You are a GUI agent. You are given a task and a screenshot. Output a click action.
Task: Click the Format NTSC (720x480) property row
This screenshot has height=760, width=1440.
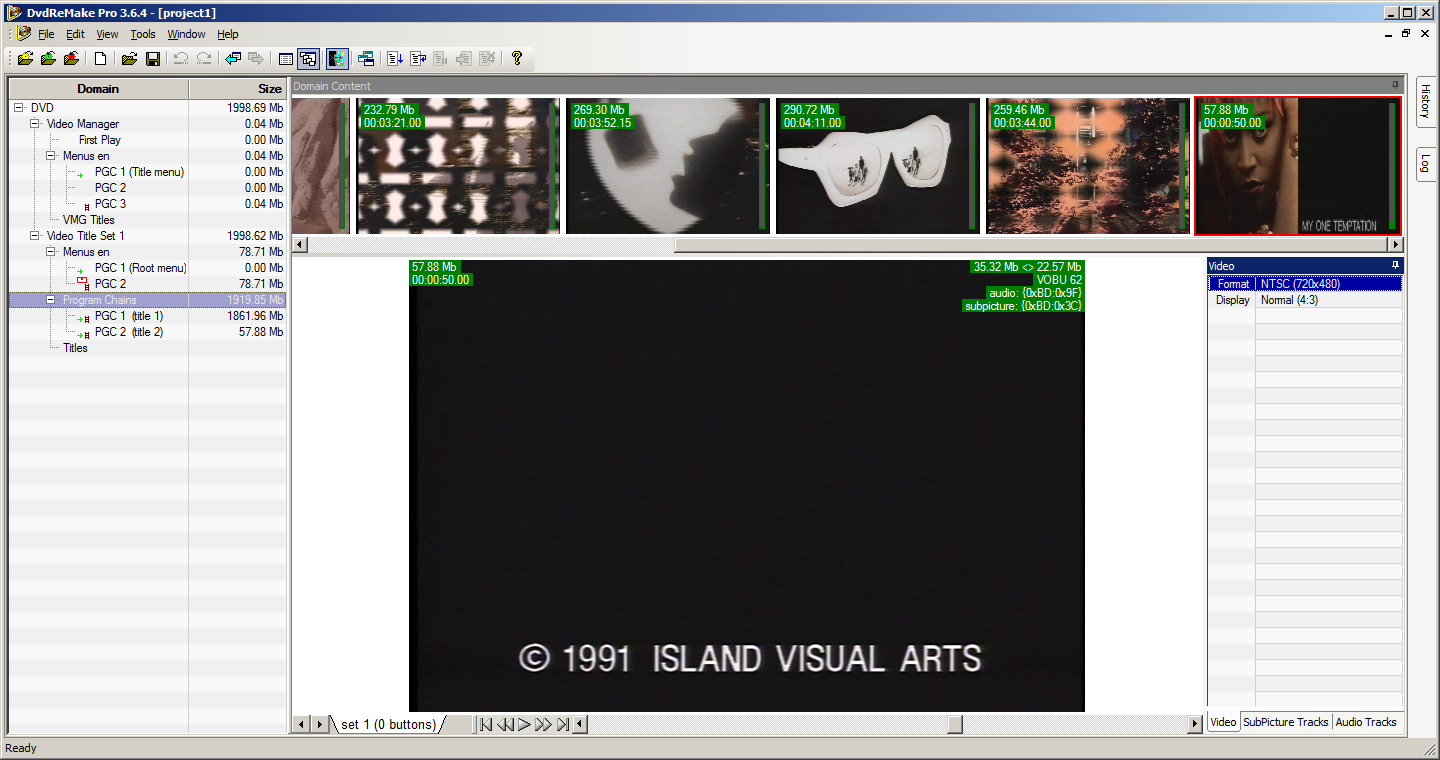pos(1305,284)
